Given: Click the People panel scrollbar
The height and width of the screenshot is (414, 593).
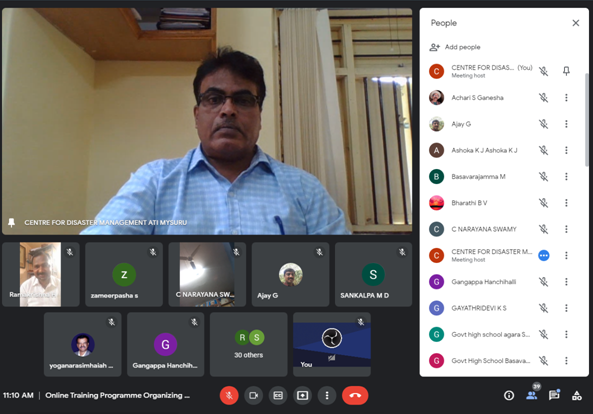Looking at the screenshot, I should coord(586,119).
